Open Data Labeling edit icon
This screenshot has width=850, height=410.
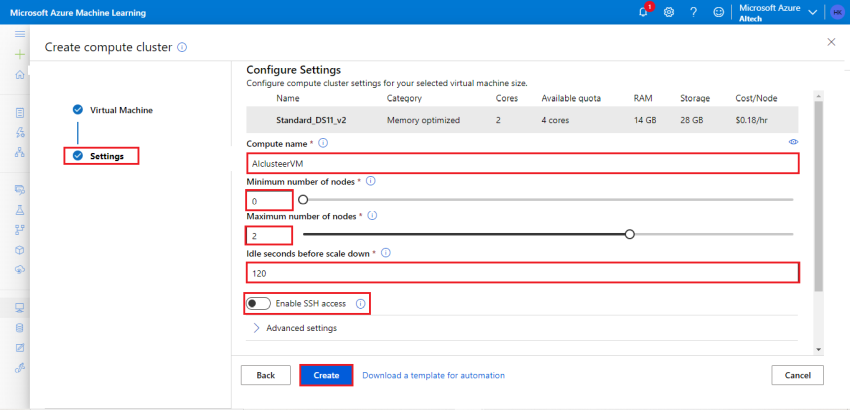20,348
